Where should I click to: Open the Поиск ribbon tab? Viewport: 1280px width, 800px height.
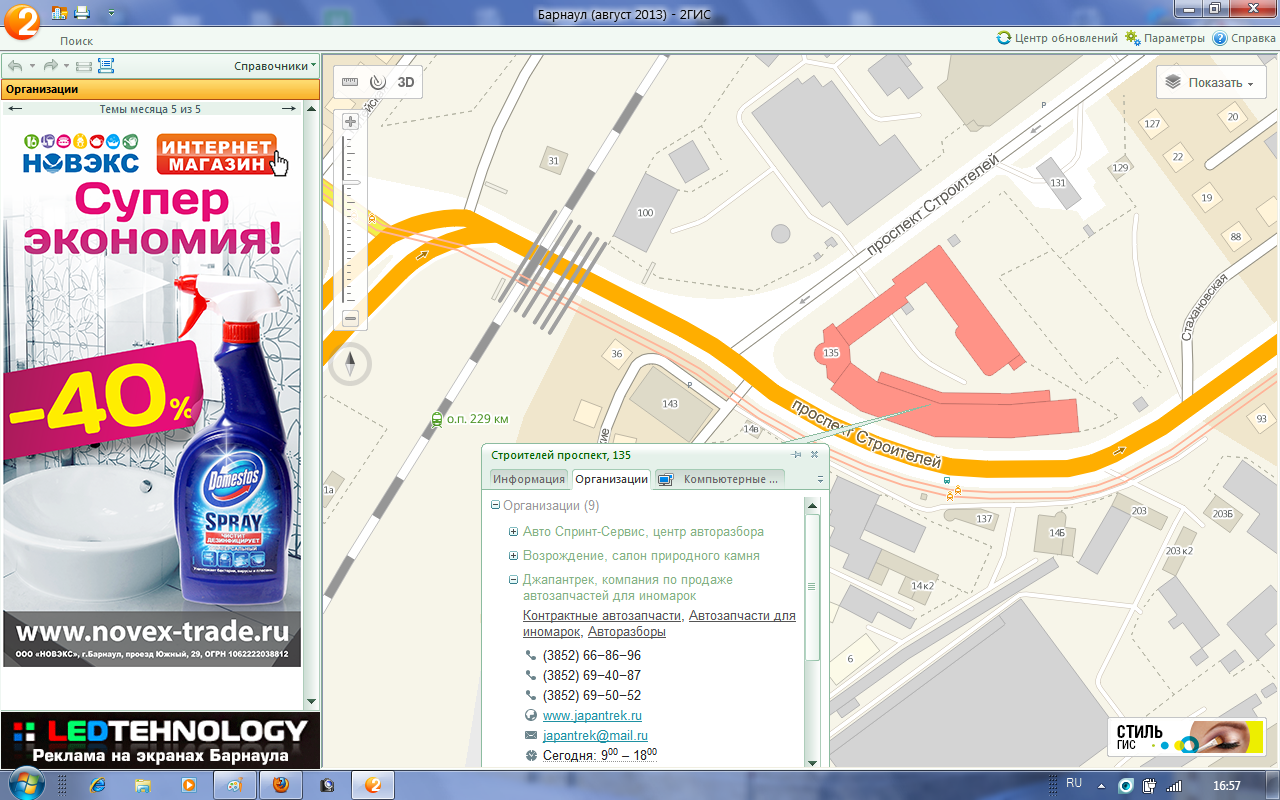pyautogui.click(x=76, y=41)
